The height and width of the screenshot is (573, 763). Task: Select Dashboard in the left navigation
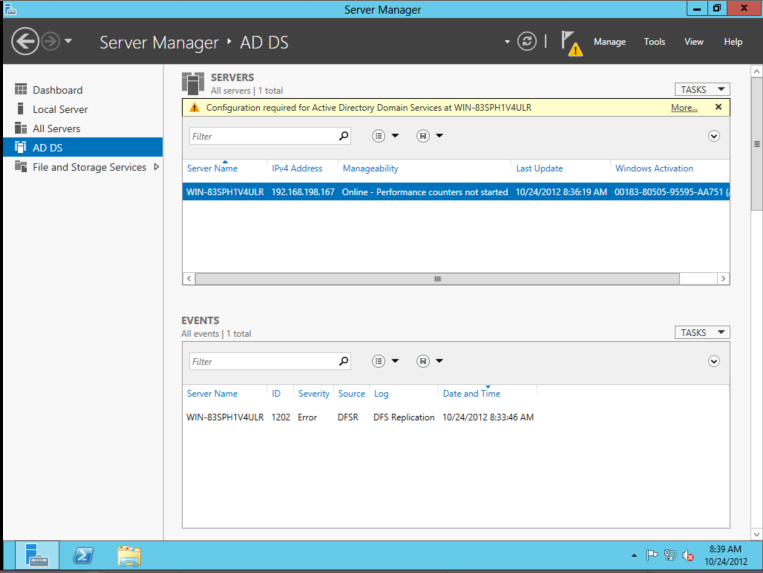tap(57, 90)
